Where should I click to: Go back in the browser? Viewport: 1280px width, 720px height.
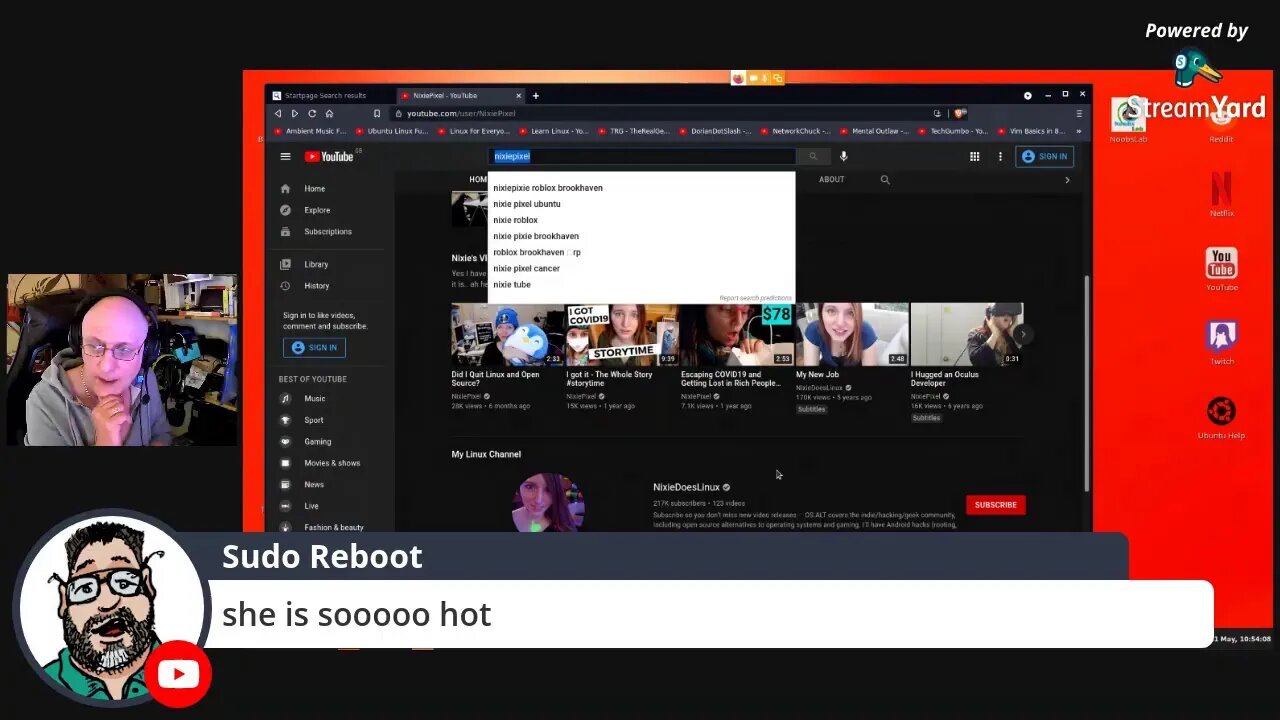click(278, 114)
